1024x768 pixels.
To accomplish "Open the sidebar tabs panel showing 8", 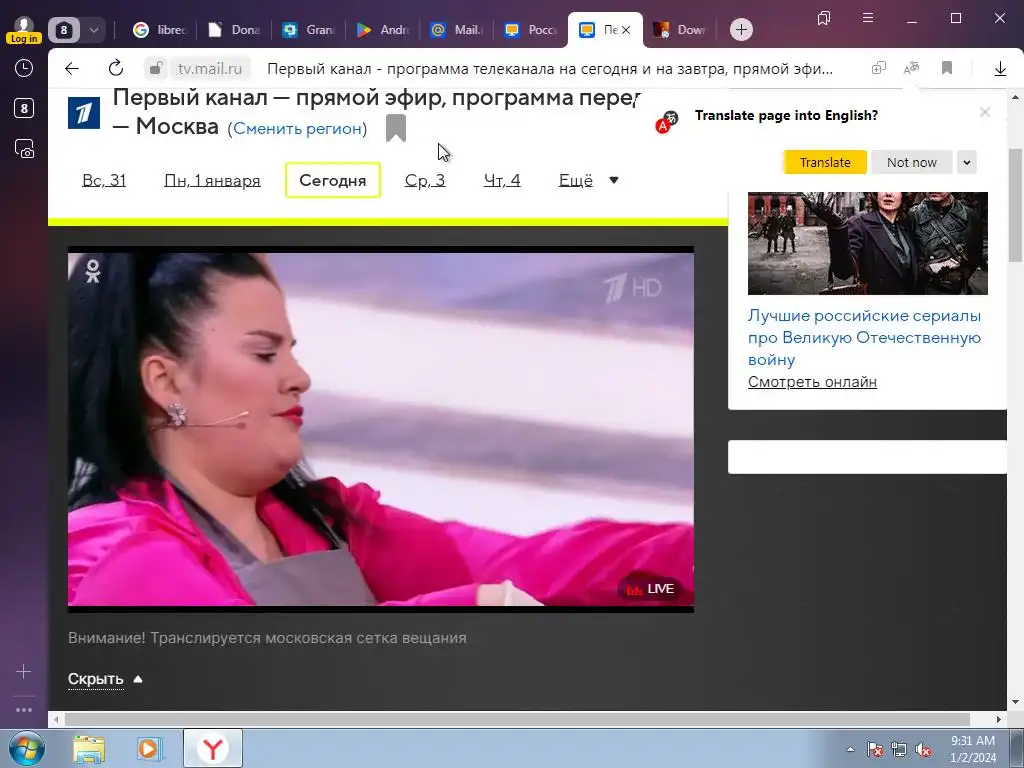I will coord(24,108).
